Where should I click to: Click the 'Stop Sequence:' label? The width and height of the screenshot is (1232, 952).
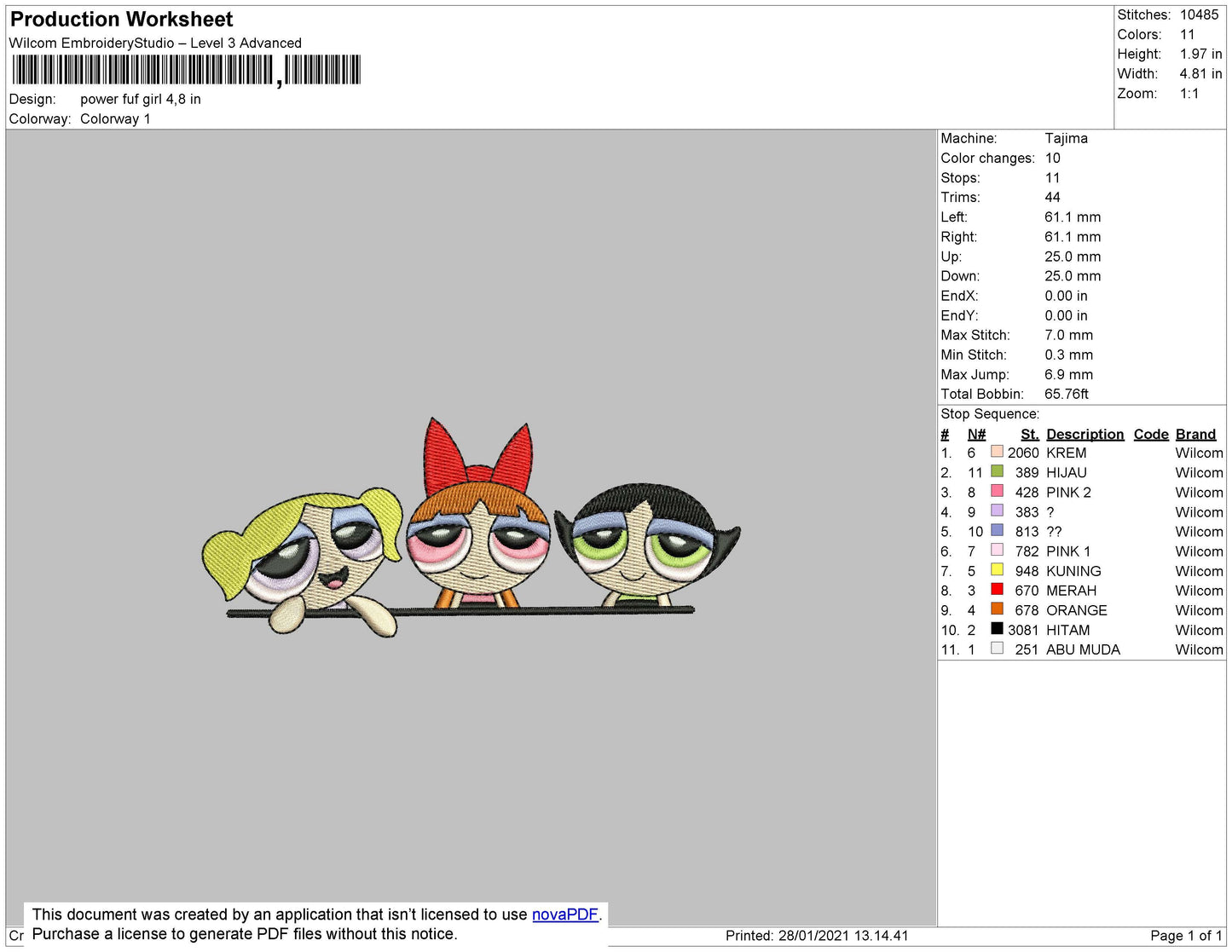pyautogui.click(x=990, y=414)
